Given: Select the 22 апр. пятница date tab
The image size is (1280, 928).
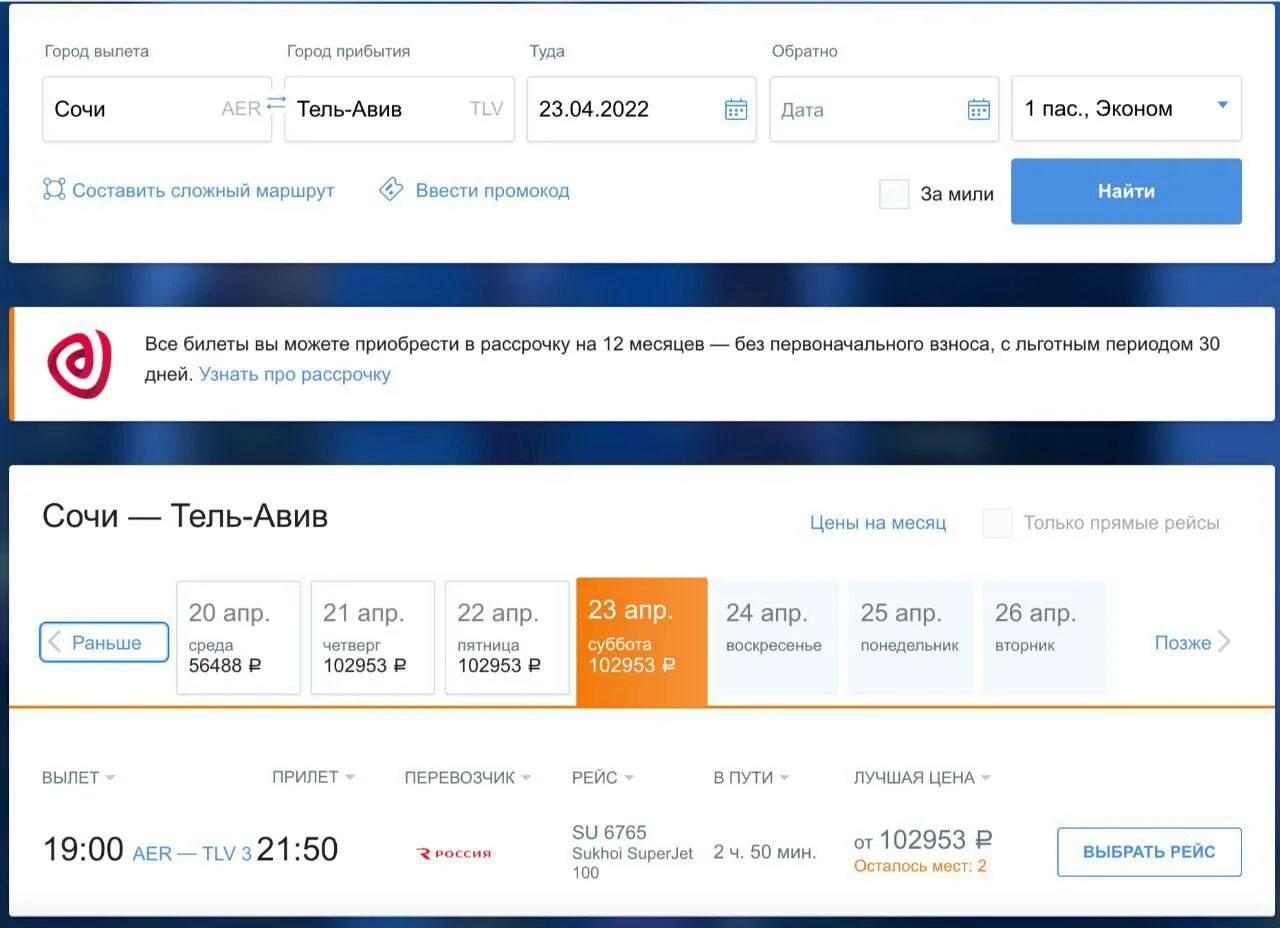Looking at the screenshot, I should (507, 637).
